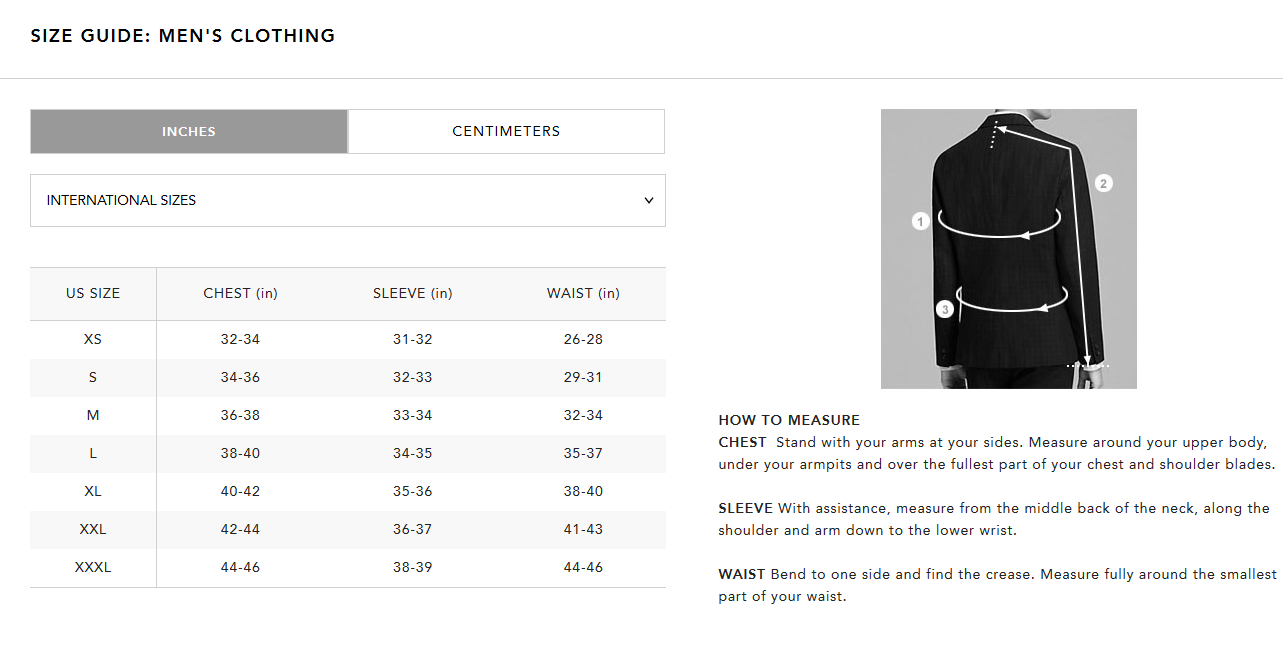Screen dimensions: 1283x647
Task: Click the waist marker 3 on image
Action: coord(945,310)
